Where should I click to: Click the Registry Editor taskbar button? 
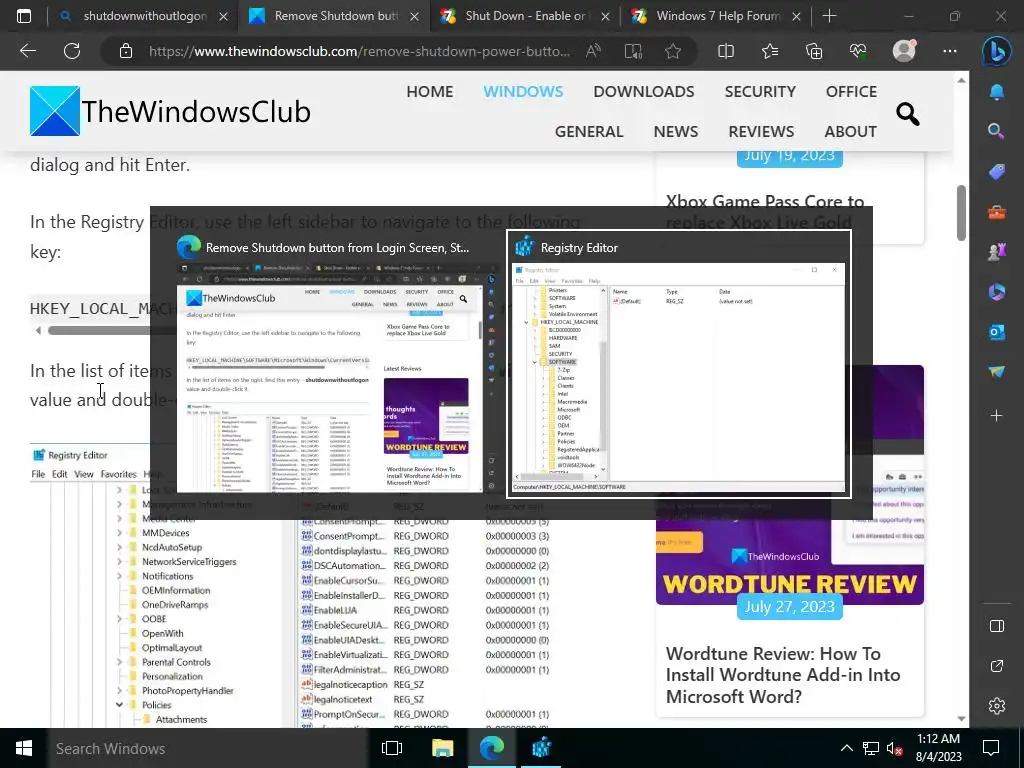click(541, 748)
